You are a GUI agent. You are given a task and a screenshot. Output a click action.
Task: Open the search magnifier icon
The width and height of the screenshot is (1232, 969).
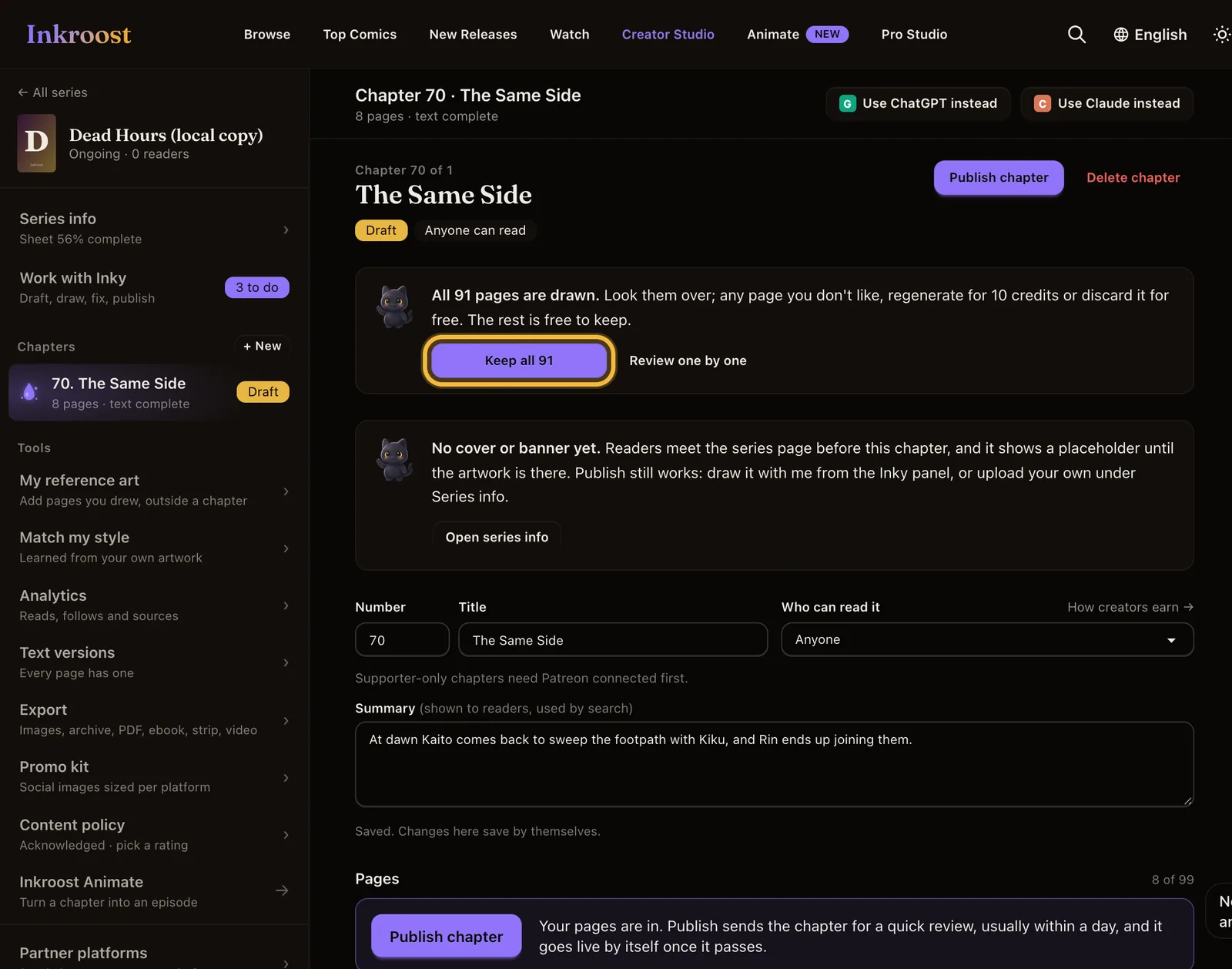1076,35
